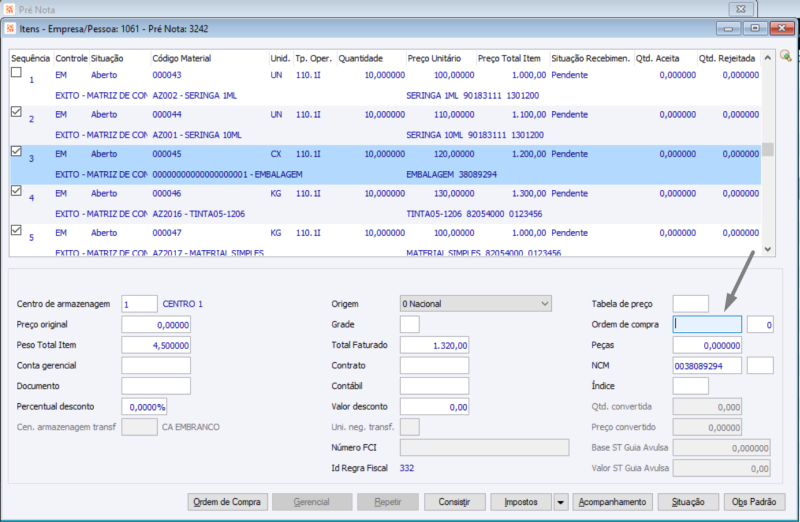The image size is (800, 522).
Task: Check the checkbox for sequence 1
Action: coord(16,72)
